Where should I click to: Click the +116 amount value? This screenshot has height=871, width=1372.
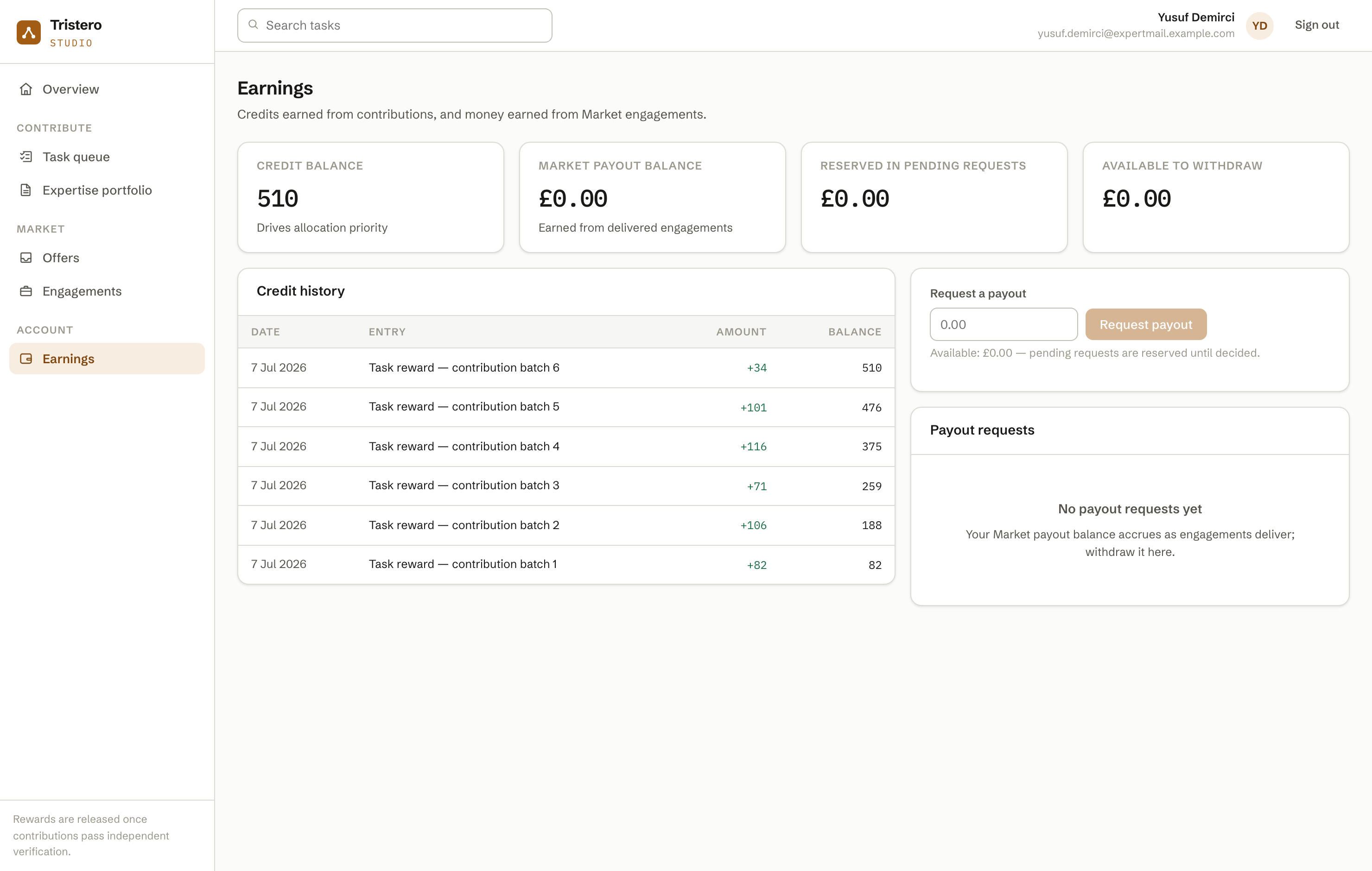(753, 447)
